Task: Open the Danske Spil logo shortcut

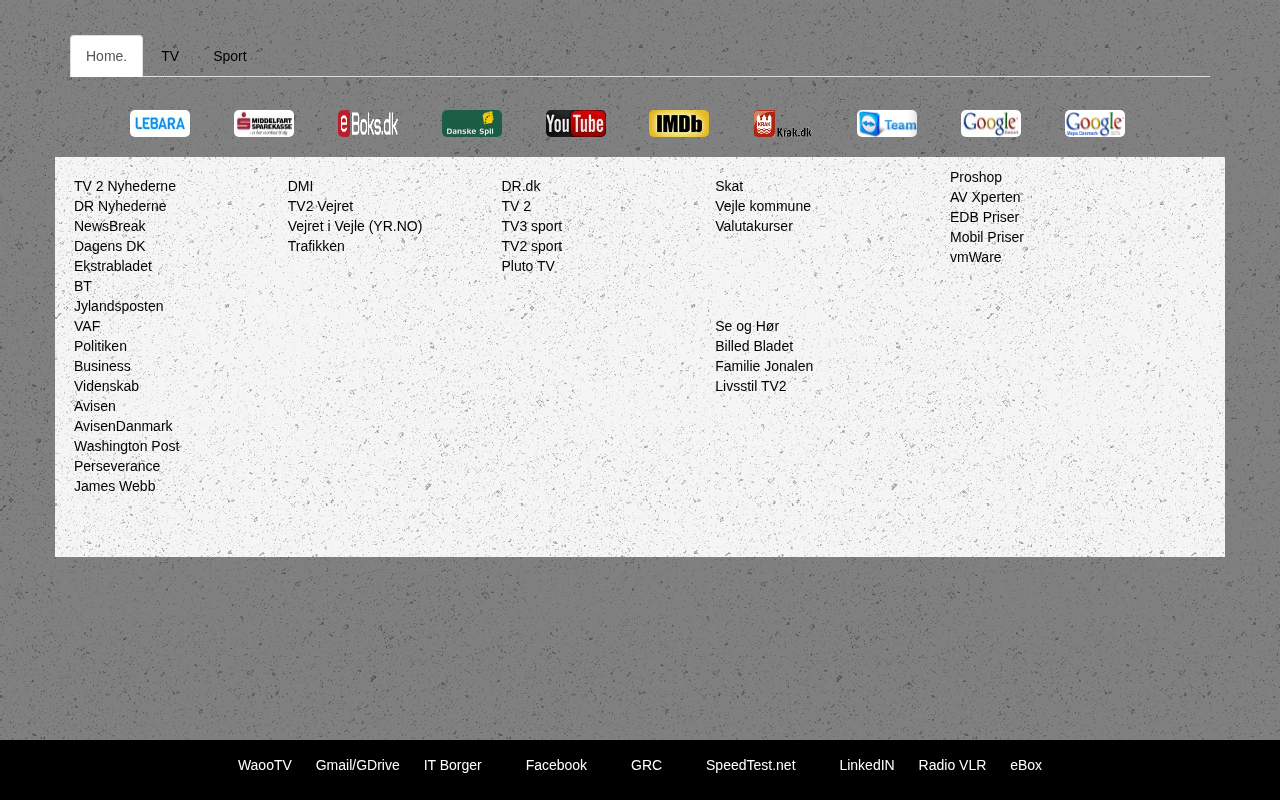Action: click(x=472, y=123)
